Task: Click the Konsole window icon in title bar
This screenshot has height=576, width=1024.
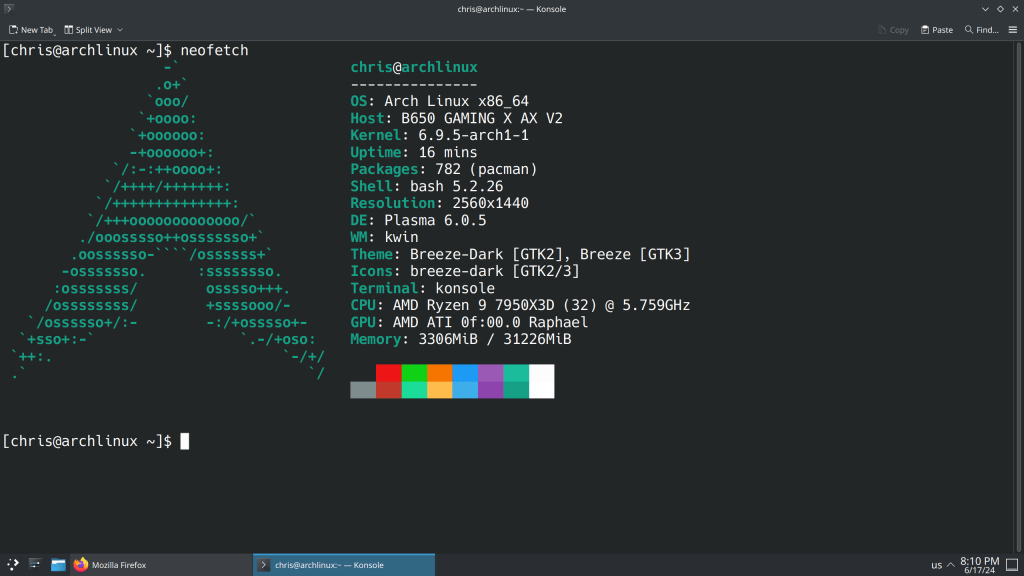Action: click(10, 9)
